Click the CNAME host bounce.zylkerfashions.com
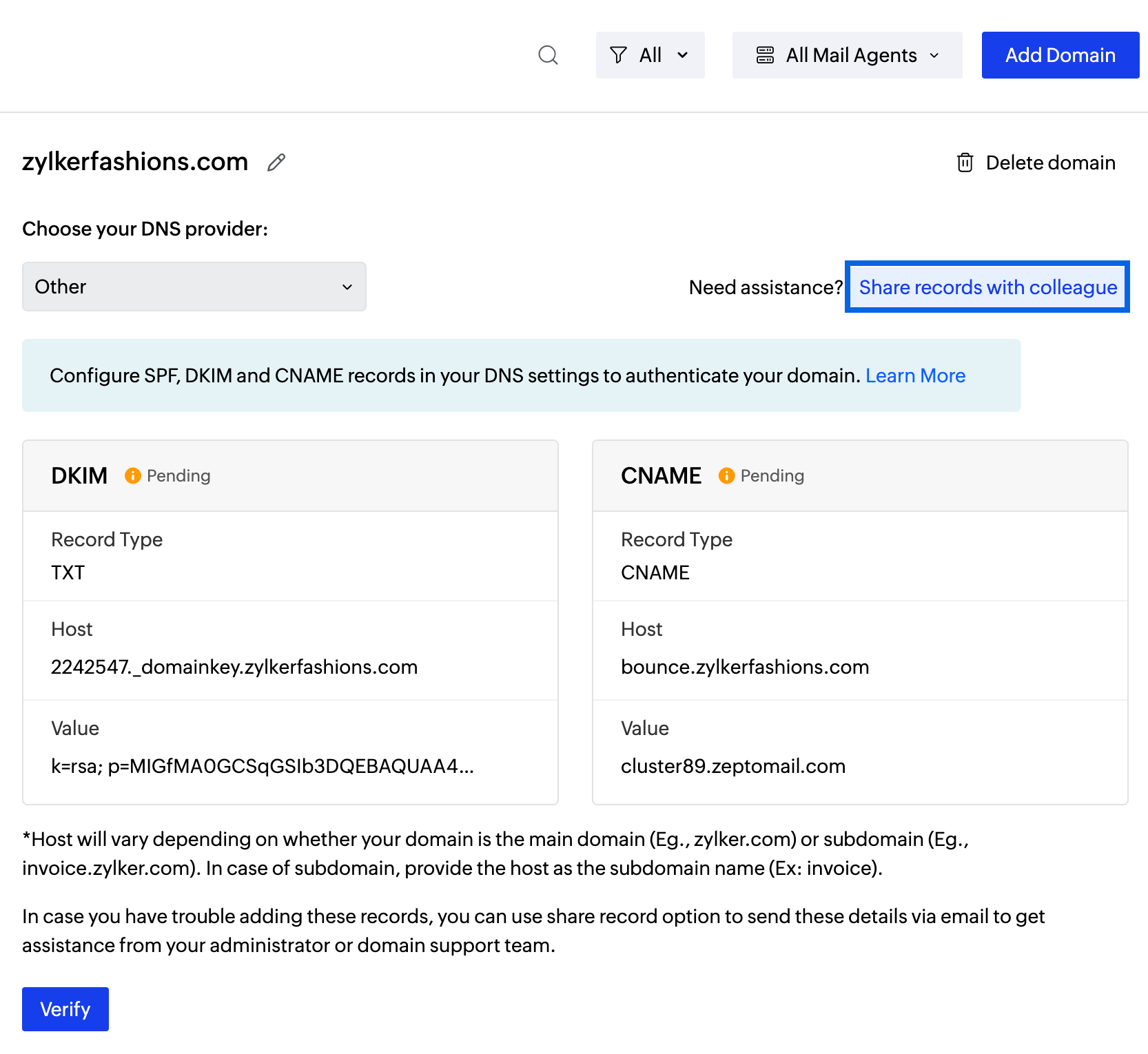Image resolution: width=1148 pixels, height=1054 pixels. click(x=744, y=667)
